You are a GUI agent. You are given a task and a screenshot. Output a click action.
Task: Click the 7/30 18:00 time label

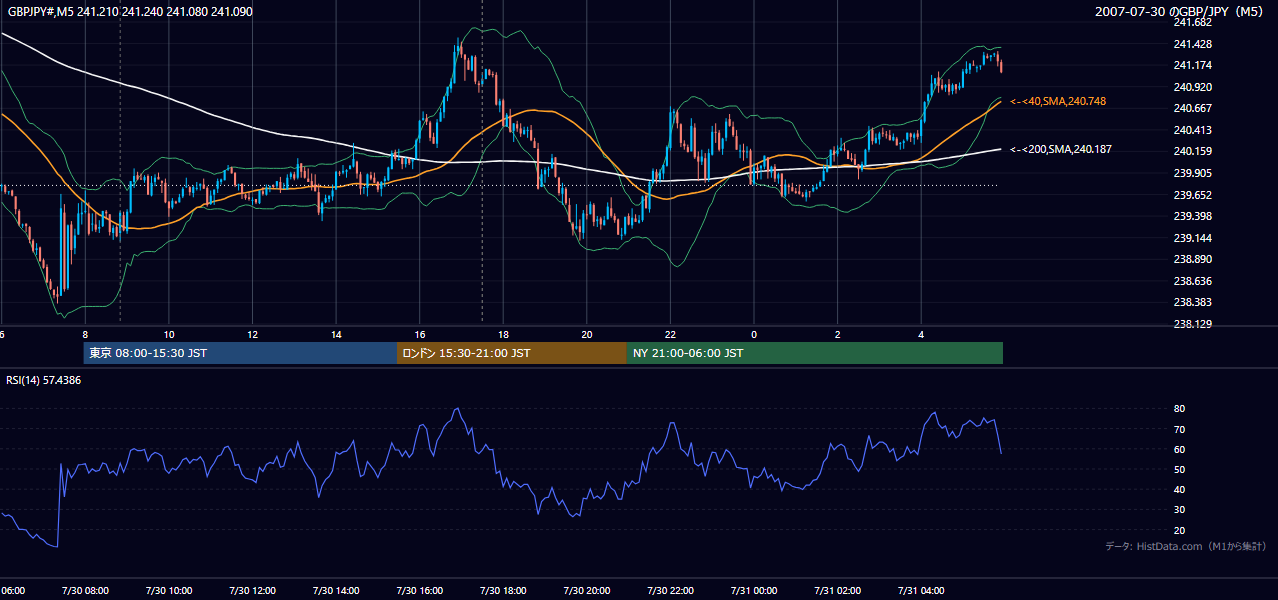503,591
